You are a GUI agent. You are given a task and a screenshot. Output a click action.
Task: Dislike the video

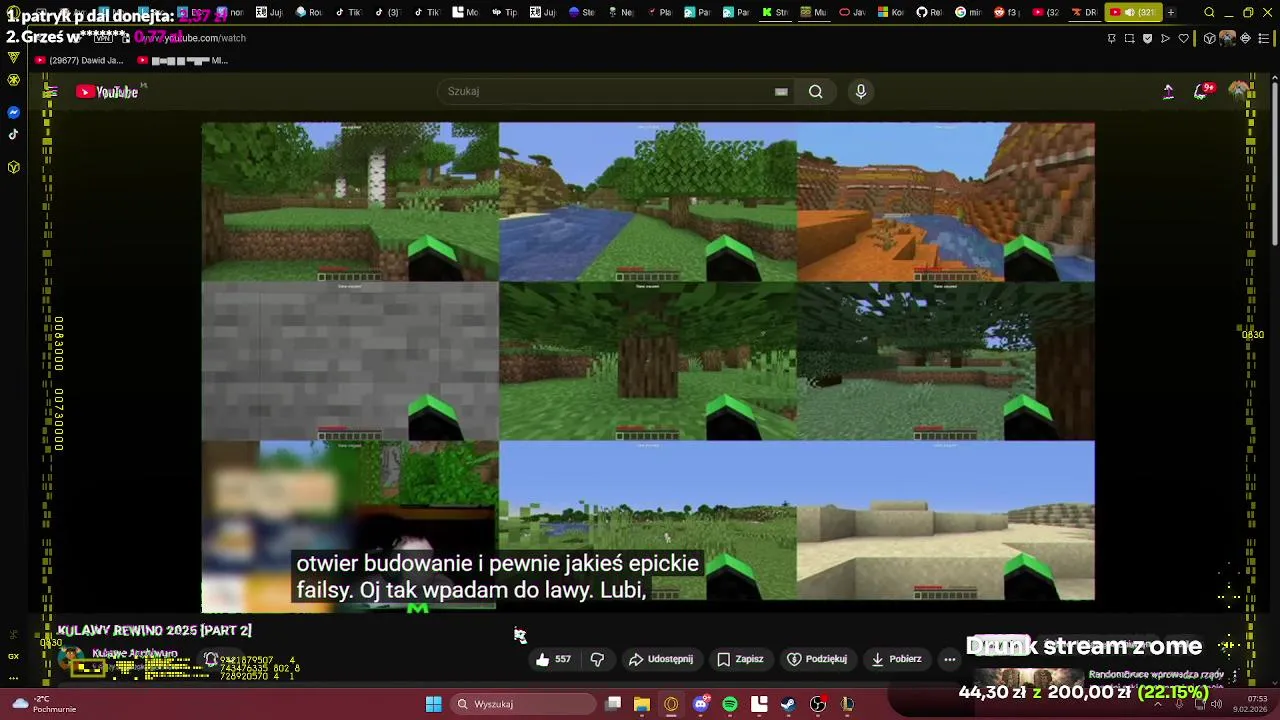[597, 659]
